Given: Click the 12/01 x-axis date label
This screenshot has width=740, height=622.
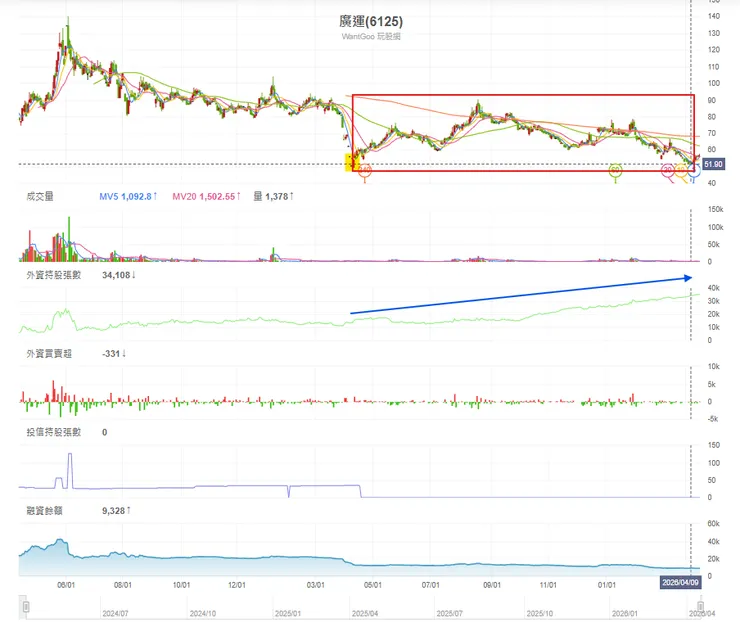Looking at the screenshot, I should click(x=237, y=585).
